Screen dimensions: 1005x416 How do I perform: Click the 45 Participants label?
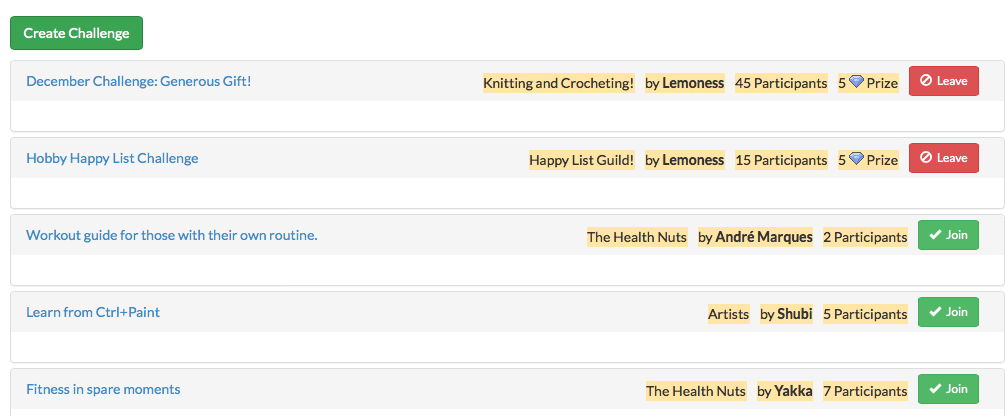tap(781, 83)
